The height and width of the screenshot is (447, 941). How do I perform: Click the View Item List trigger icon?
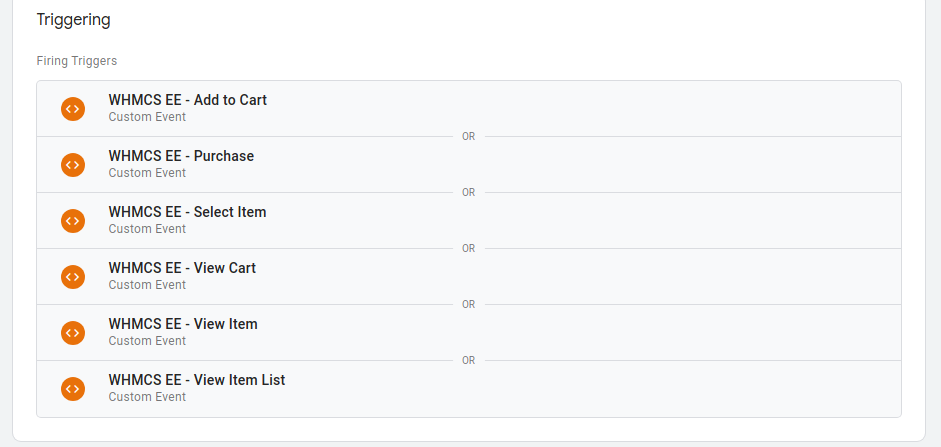tap(73, 388)
